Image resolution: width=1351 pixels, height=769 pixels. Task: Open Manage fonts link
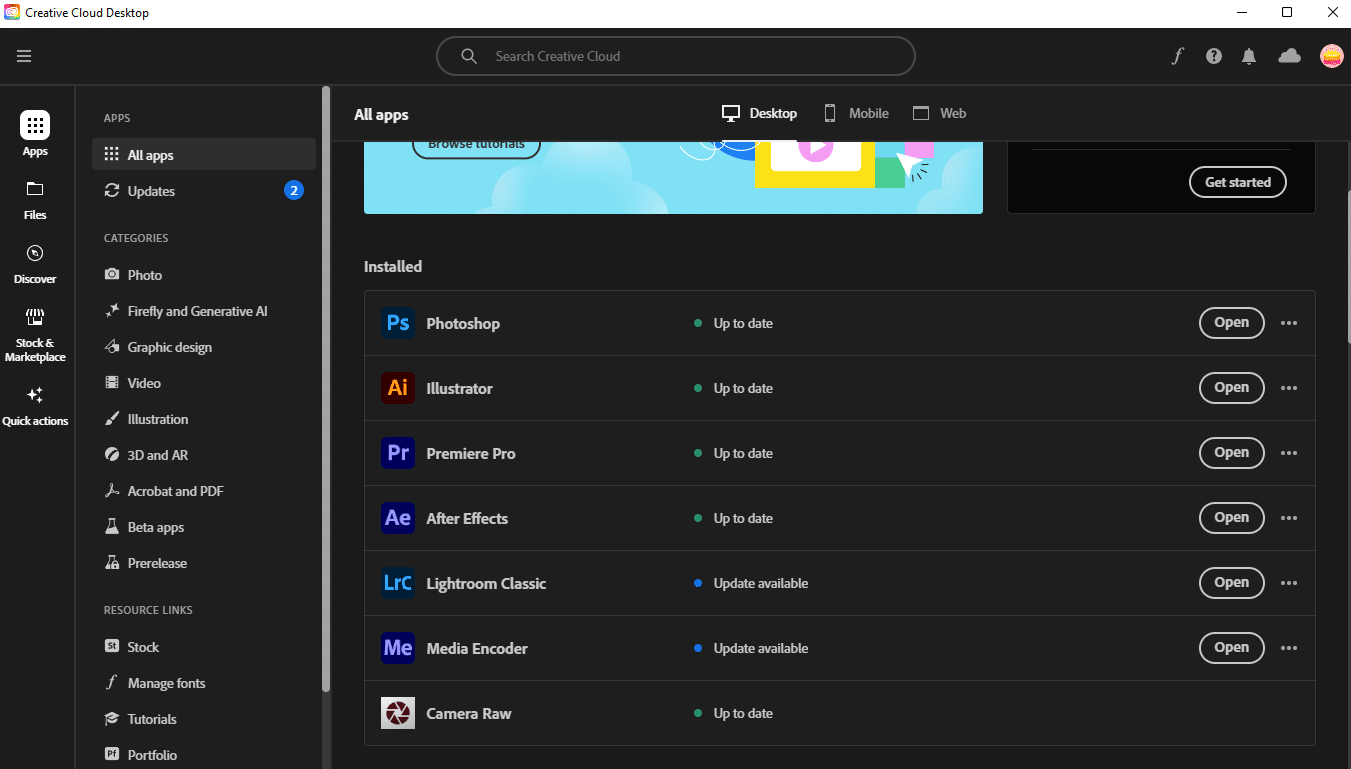click(204, 683)
